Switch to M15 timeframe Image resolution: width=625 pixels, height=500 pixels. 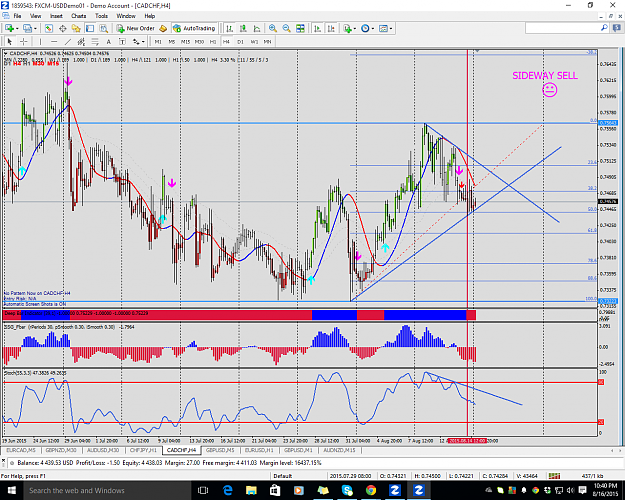pos(185,41)
